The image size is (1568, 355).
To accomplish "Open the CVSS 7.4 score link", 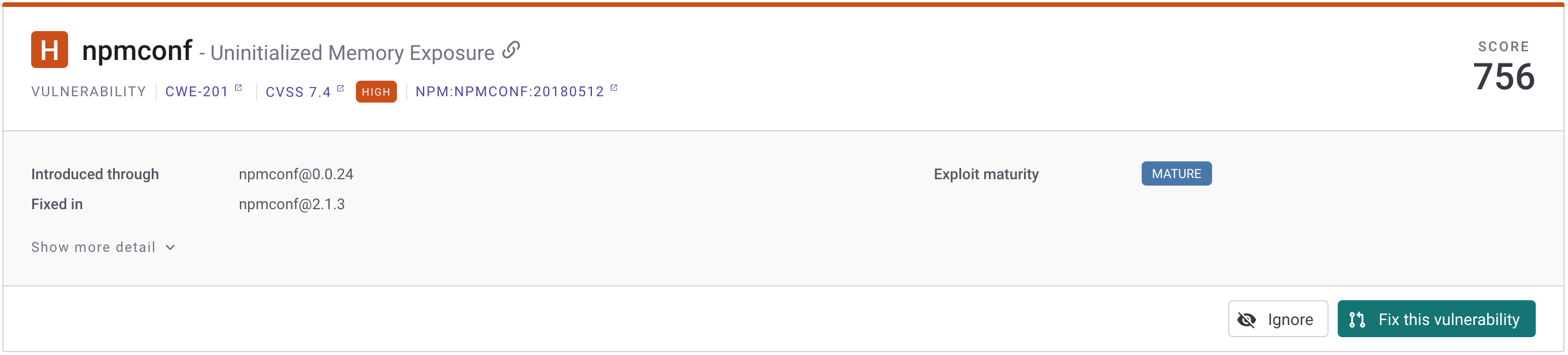I will (x=298, y=92).
